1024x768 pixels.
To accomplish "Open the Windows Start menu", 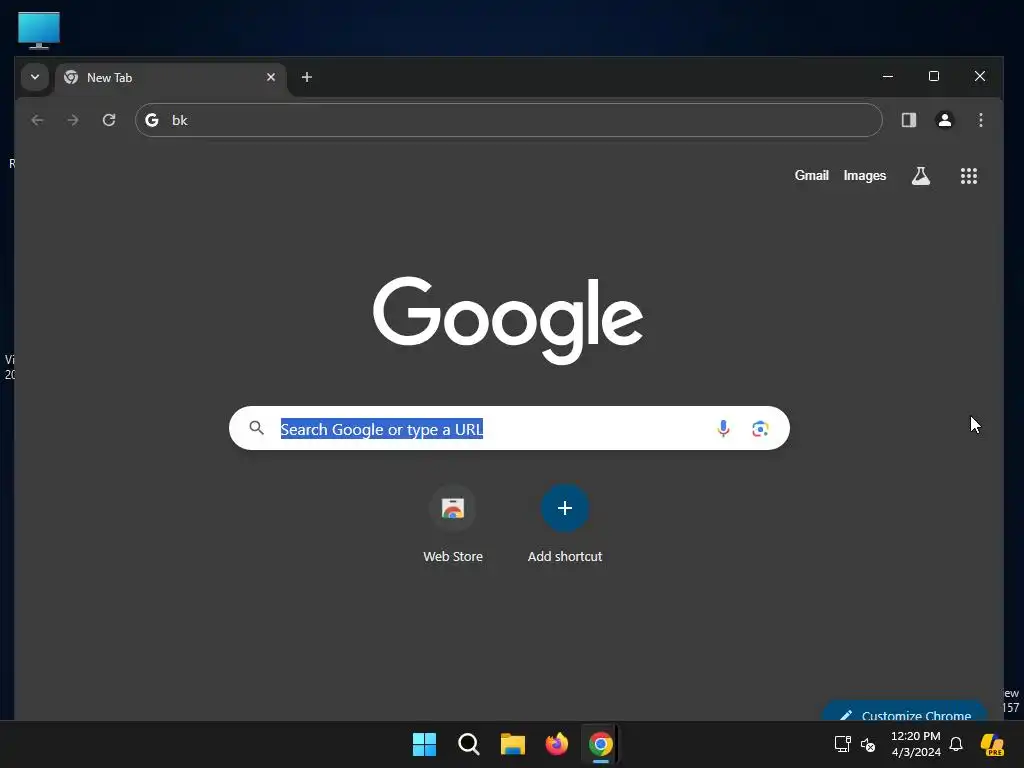I will [x=424, y=744].
